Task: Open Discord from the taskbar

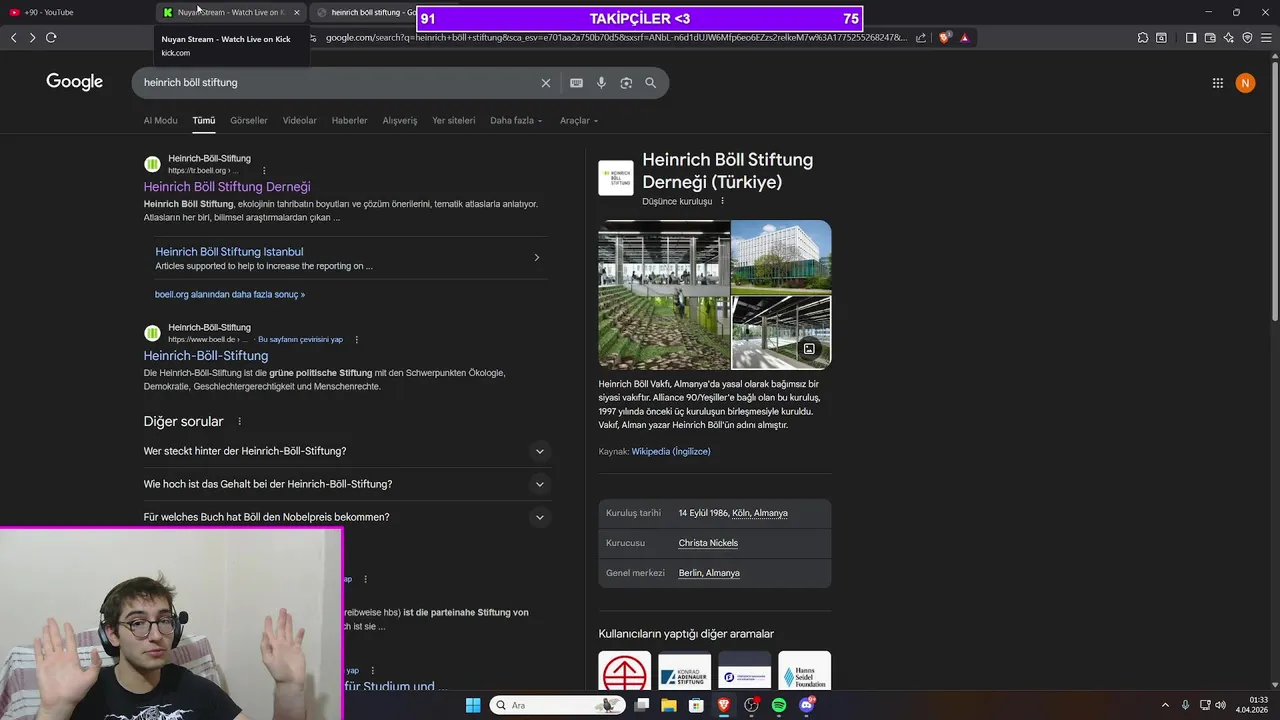Action: (x=807, y=705)
